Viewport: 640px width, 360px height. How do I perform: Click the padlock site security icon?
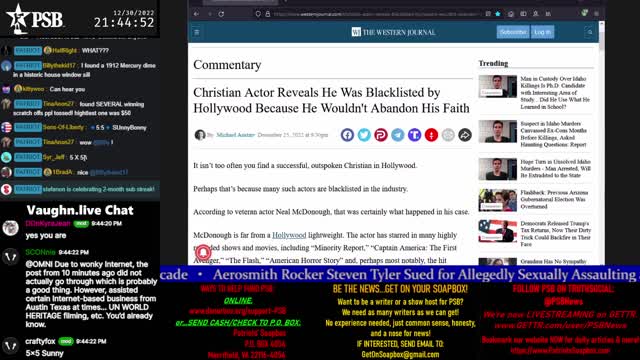(267, 14)
